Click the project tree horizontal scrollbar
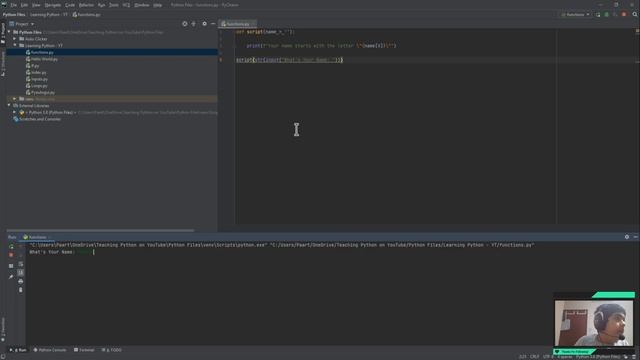Image resolution: width=640 pixels, height=360 pixels. (100, 231)
